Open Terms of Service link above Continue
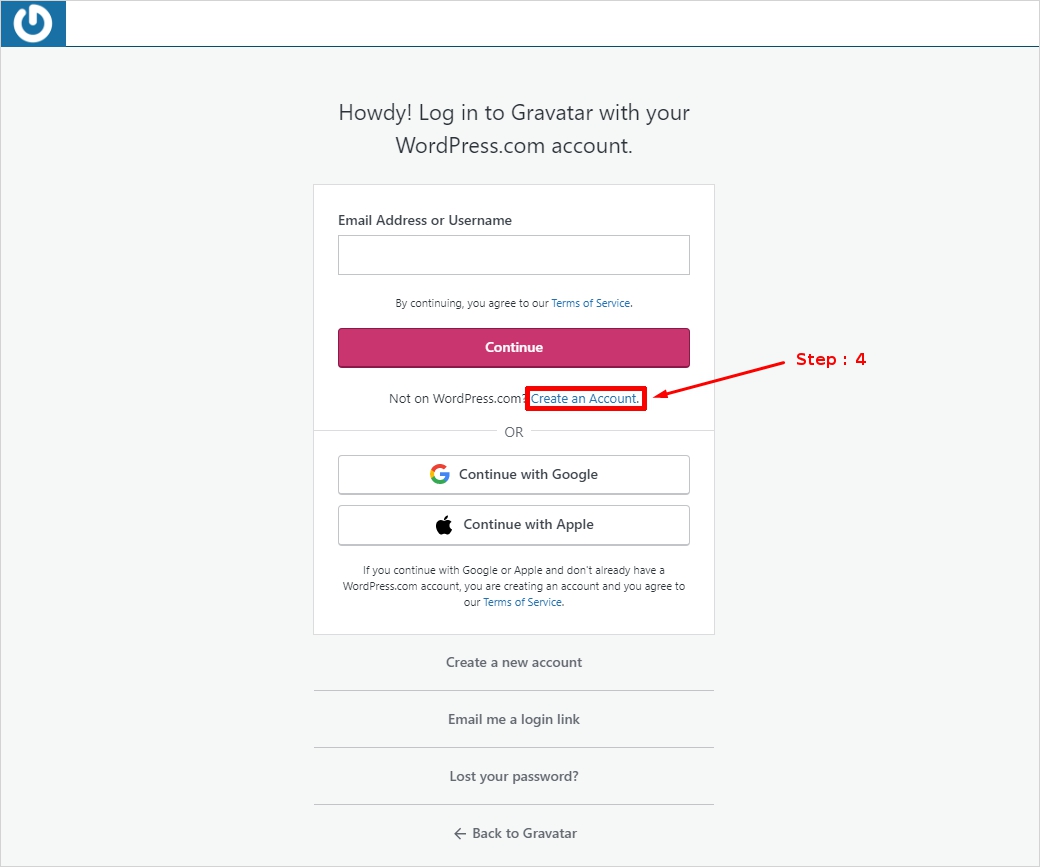Screen dimensions: 1040x867 tap(591, 303)
